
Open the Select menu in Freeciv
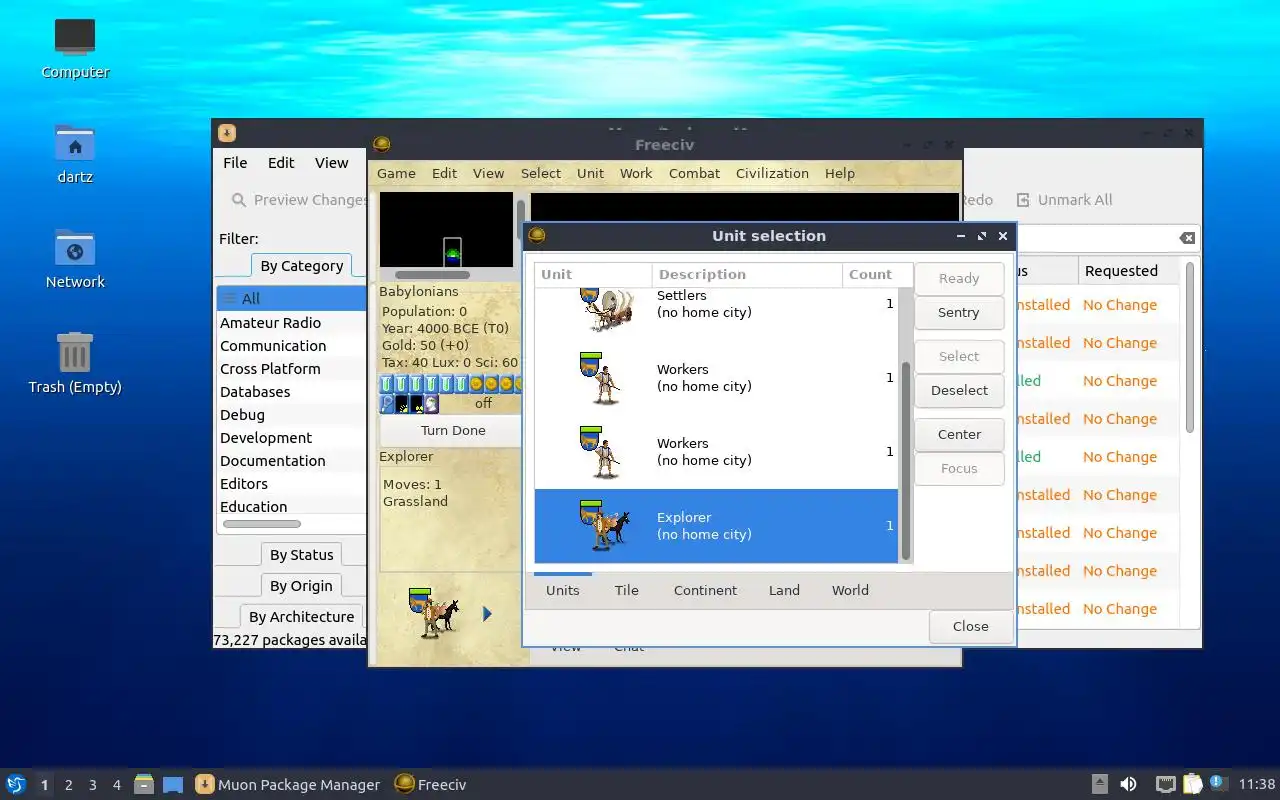pyautogui.click(x=541, y=173)
